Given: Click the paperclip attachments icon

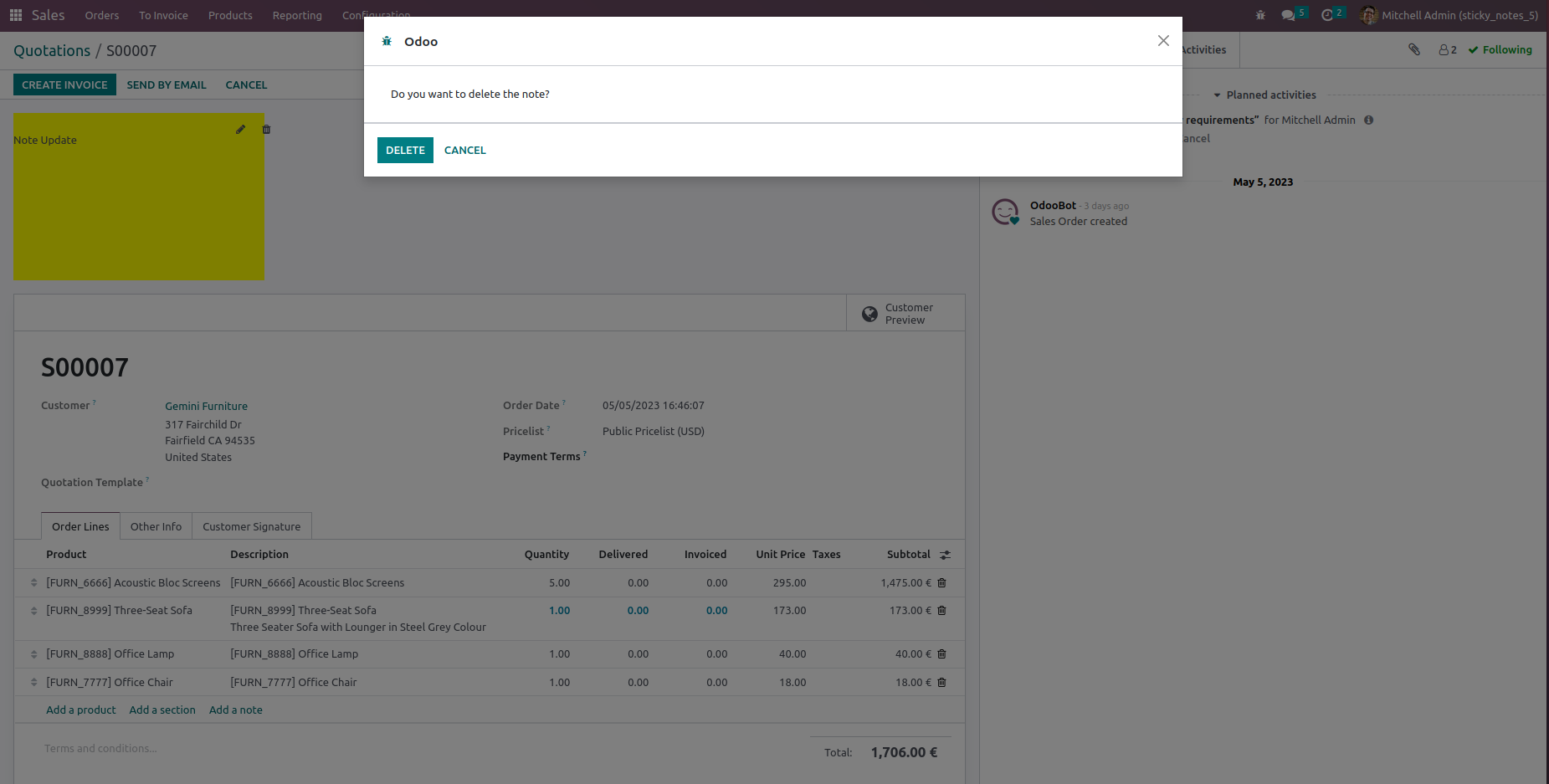Looking at the screenshot, I should pyautogui.click(x=1414, y=50).
